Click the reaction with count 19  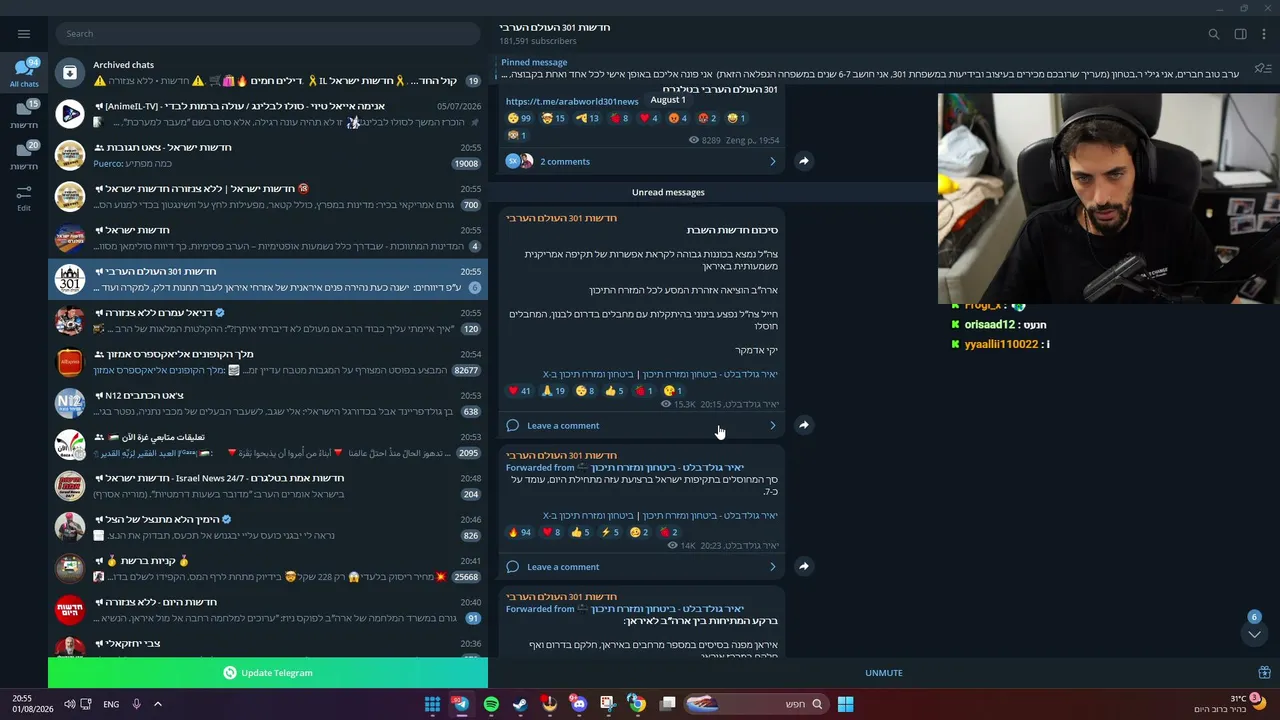tap(554, 391)
